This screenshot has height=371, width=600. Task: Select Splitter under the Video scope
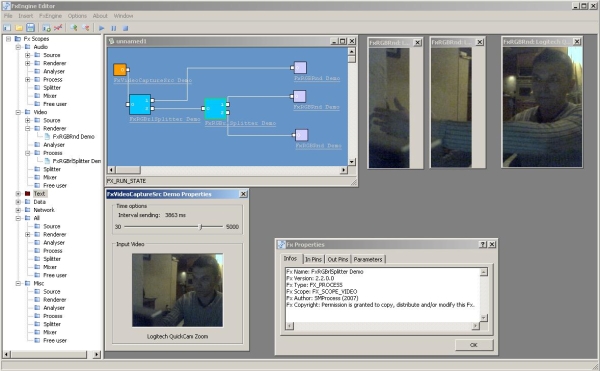(x=52, y=169)
